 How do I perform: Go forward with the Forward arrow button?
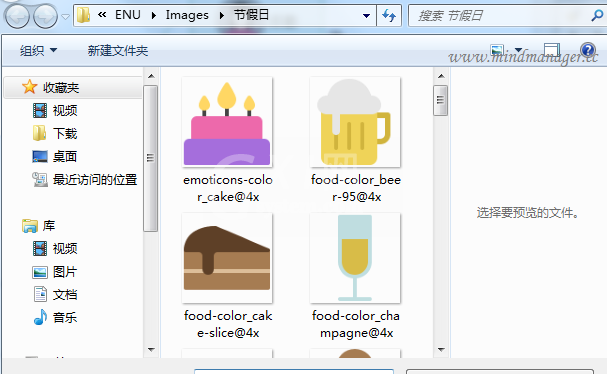click(x=45, y=16)
